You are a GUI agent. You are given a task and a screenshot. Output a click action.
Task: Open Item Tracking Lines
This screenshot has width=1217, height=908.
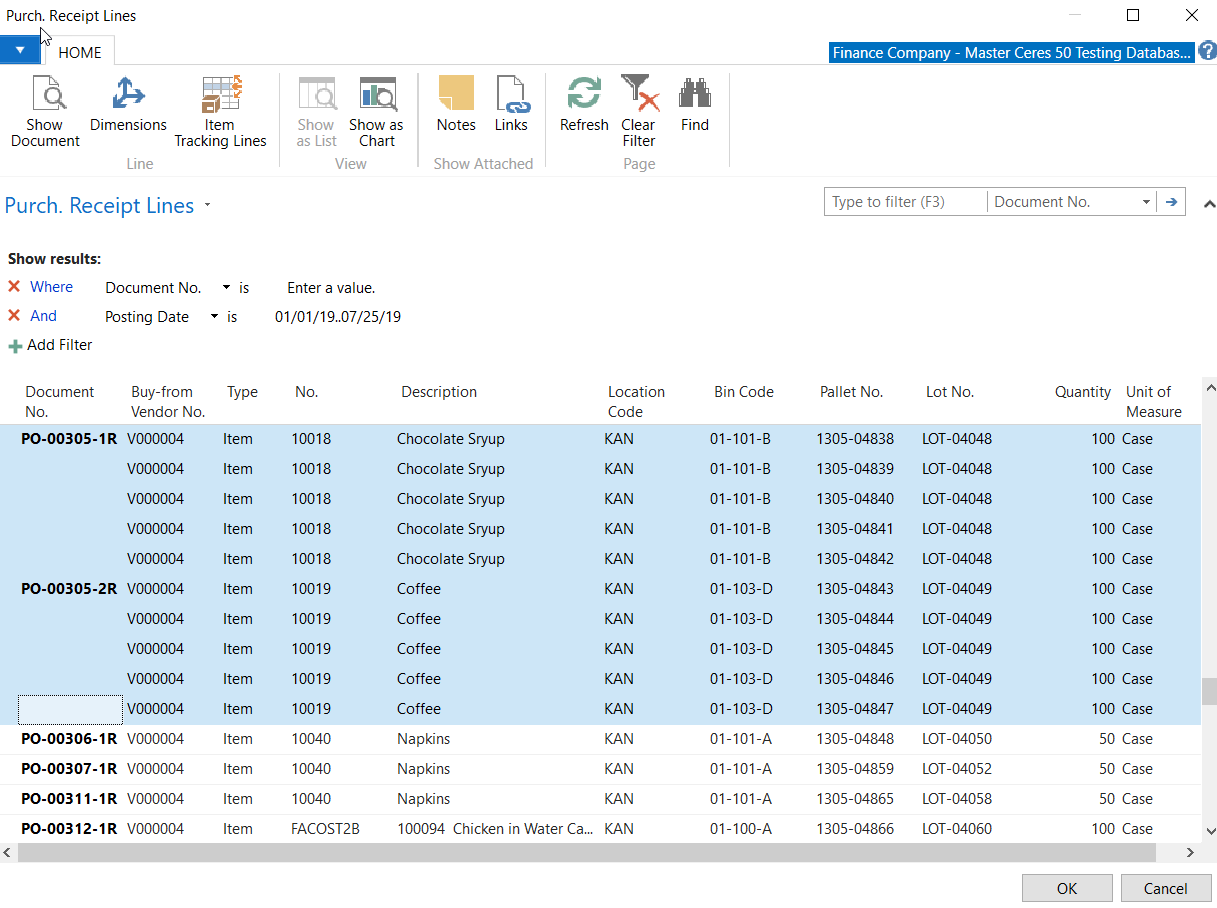pos(221,95)
